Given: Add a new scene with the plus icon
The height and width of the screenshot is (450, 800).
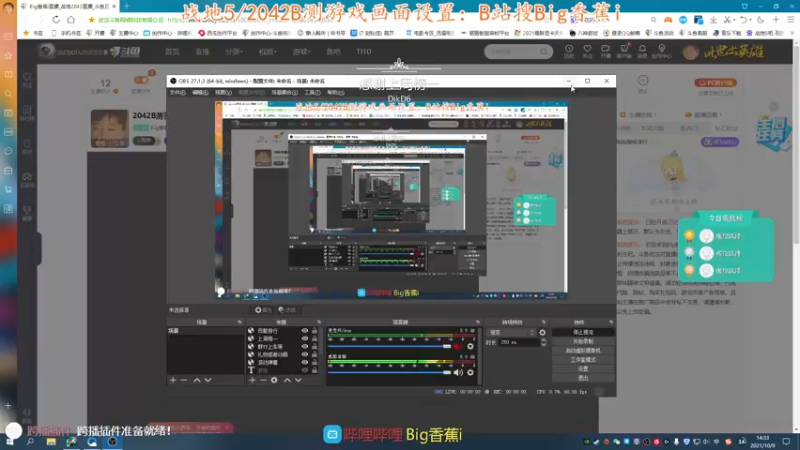Looking at the screenshot, I should click(x=173, y=380).
